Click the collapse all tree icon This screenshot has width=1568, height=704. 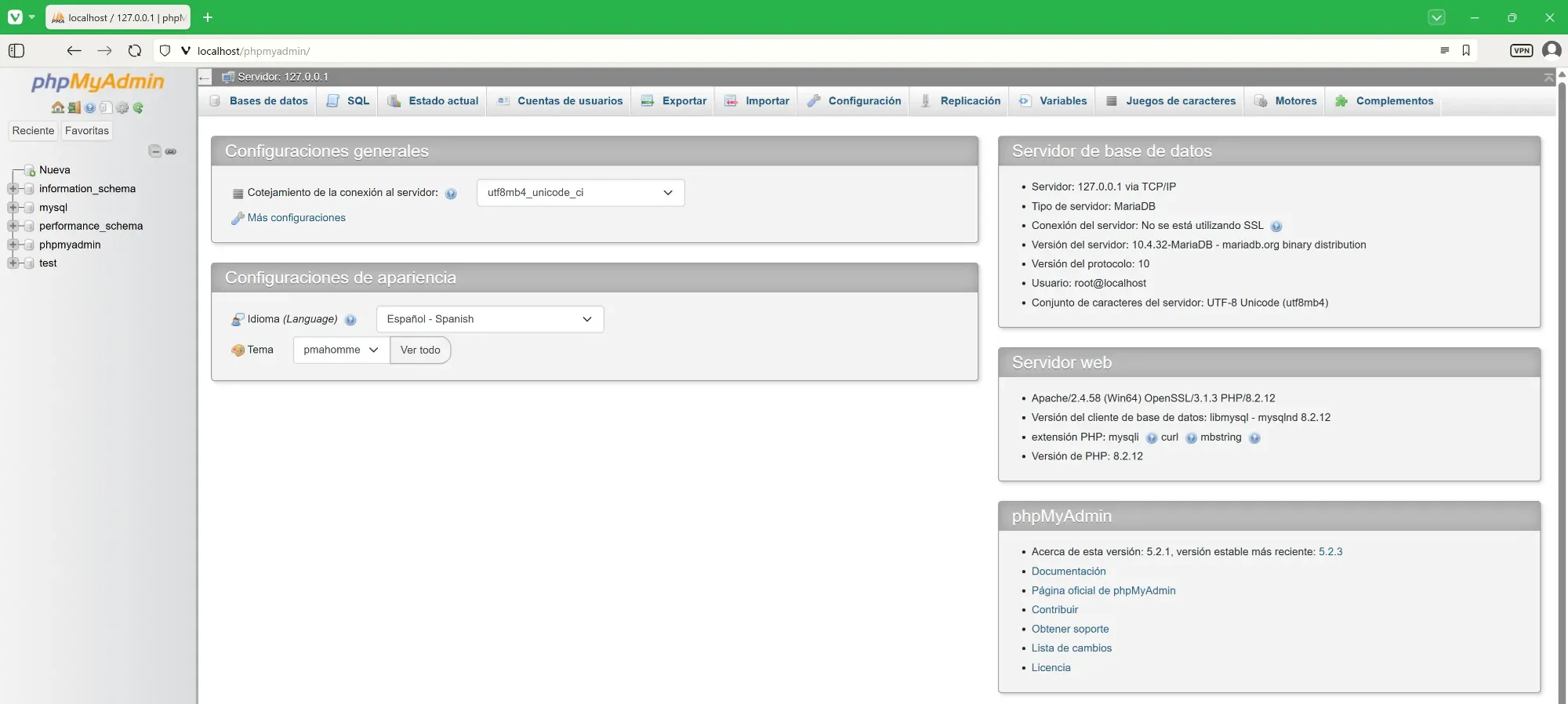[155, 151]
